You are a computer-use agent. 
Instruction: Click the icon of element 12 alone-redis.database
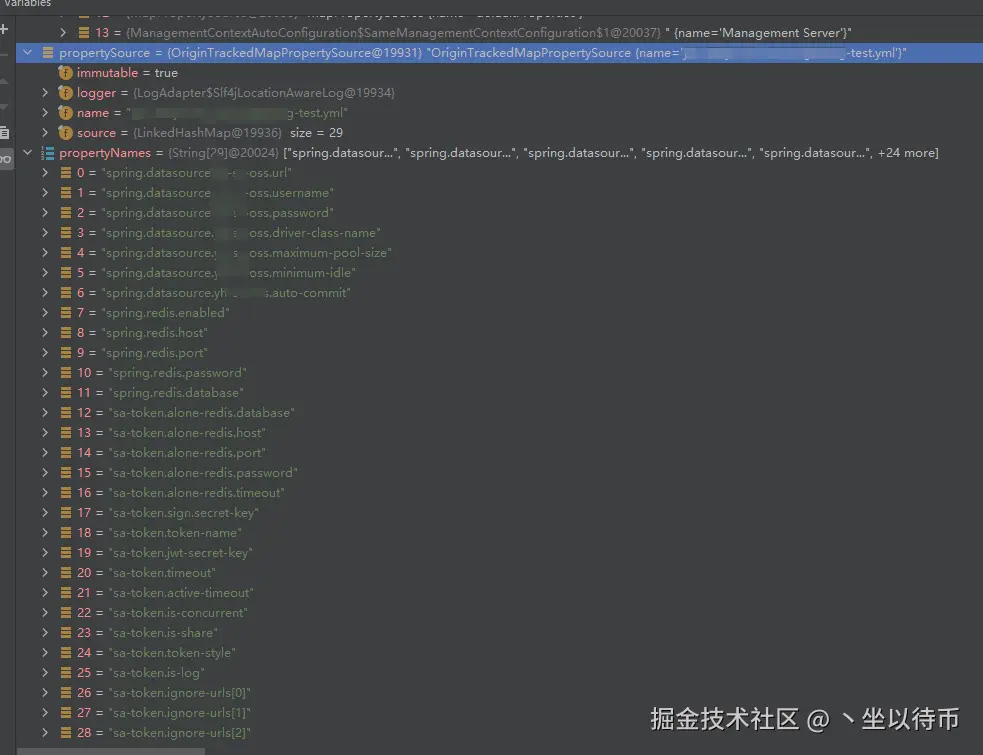coord(66,413)
